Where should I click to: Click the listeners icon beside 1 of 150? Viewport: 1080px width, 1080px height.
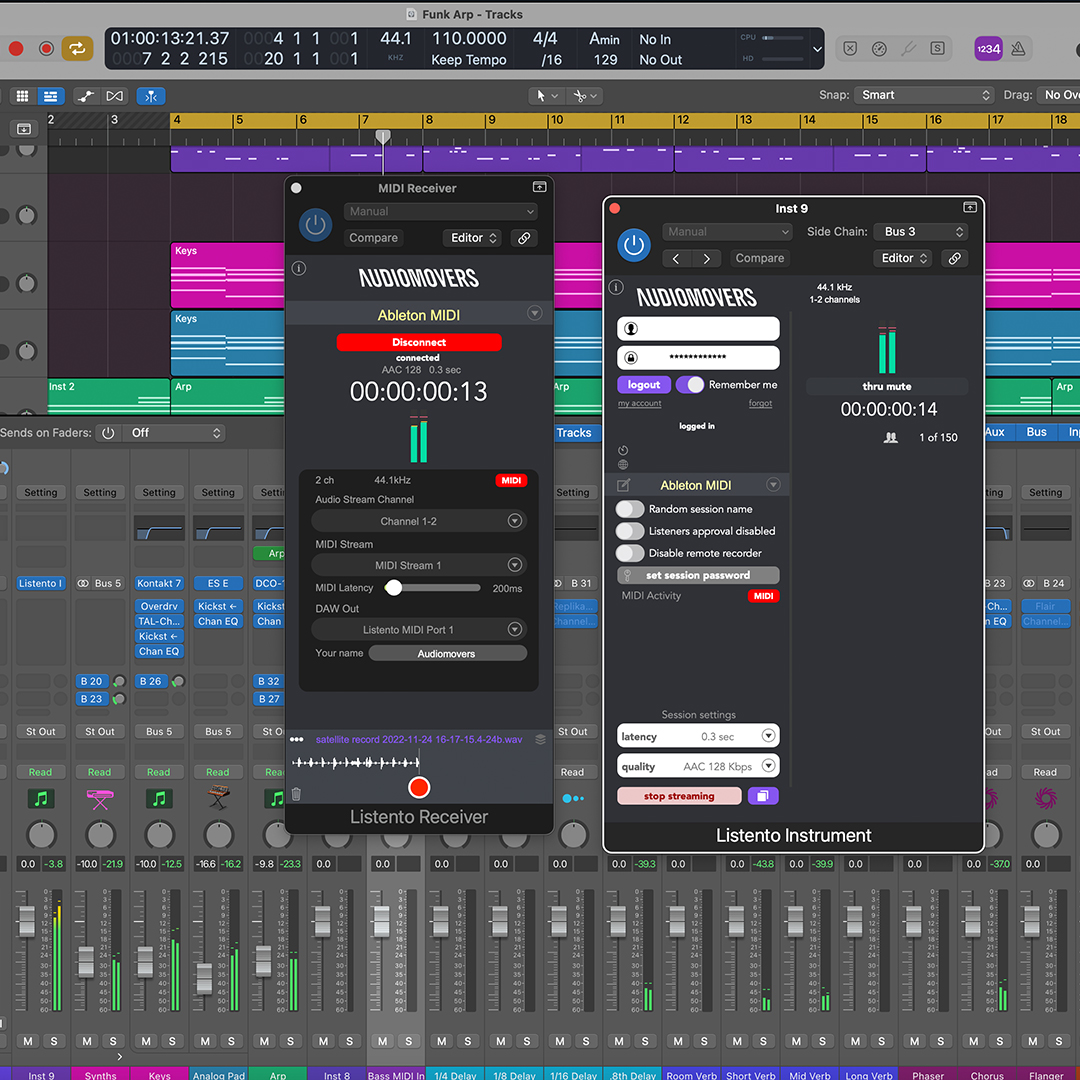pos(891,437)
